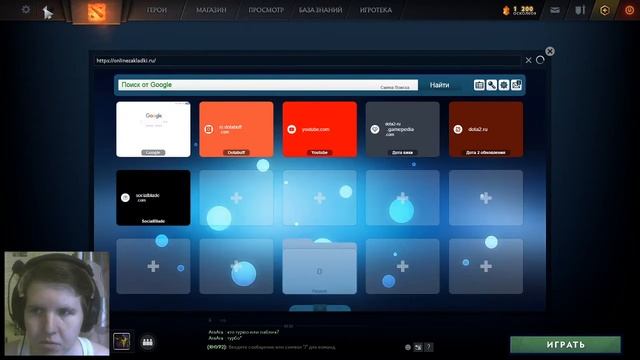This screenshot has width=640, height=360.
Task: Open the dota2.ru updates tile
Action: [x=486, y=129]
